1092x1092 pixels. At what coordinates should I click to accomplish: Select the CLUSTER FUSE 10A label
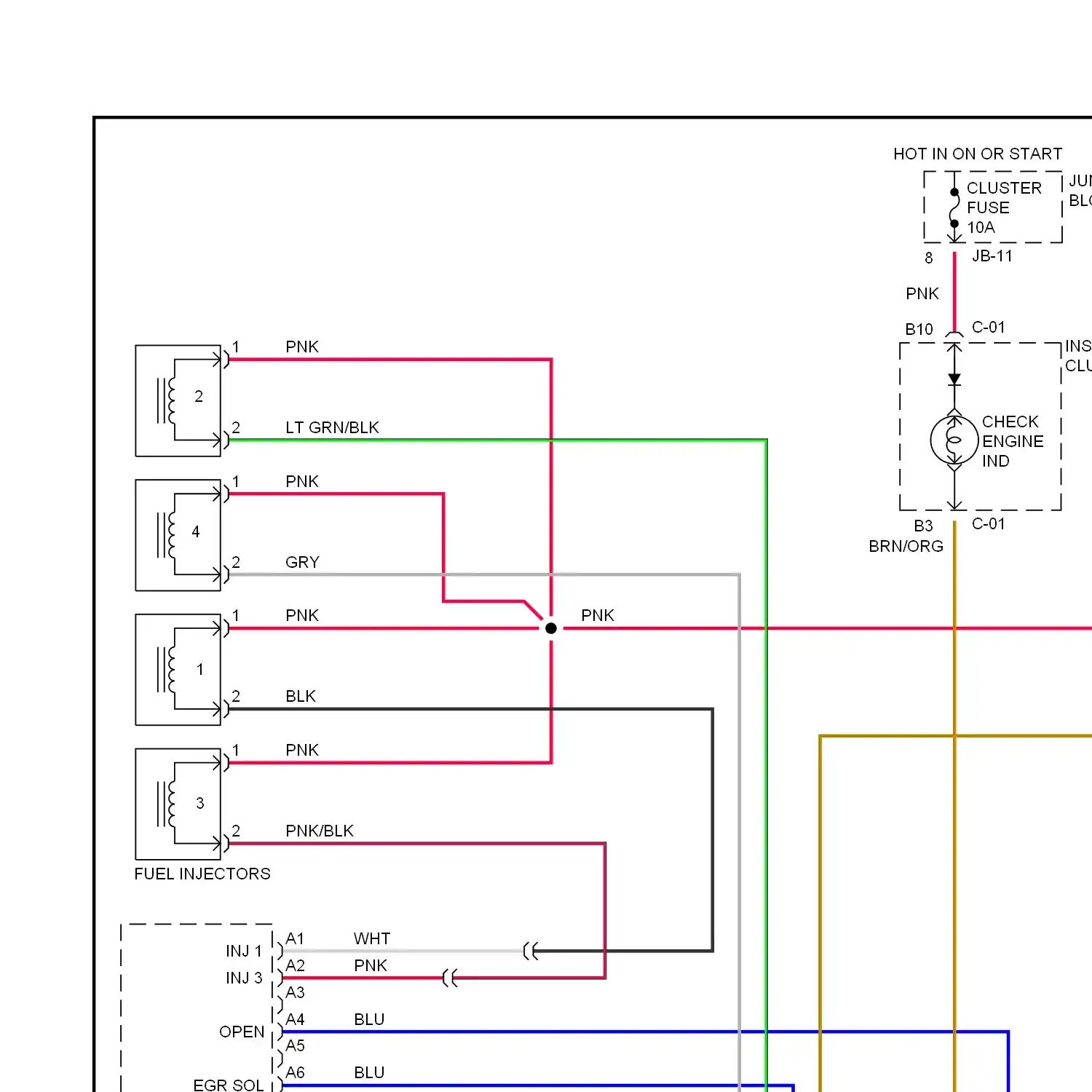pyautogui.click(x=1004, y=207)
